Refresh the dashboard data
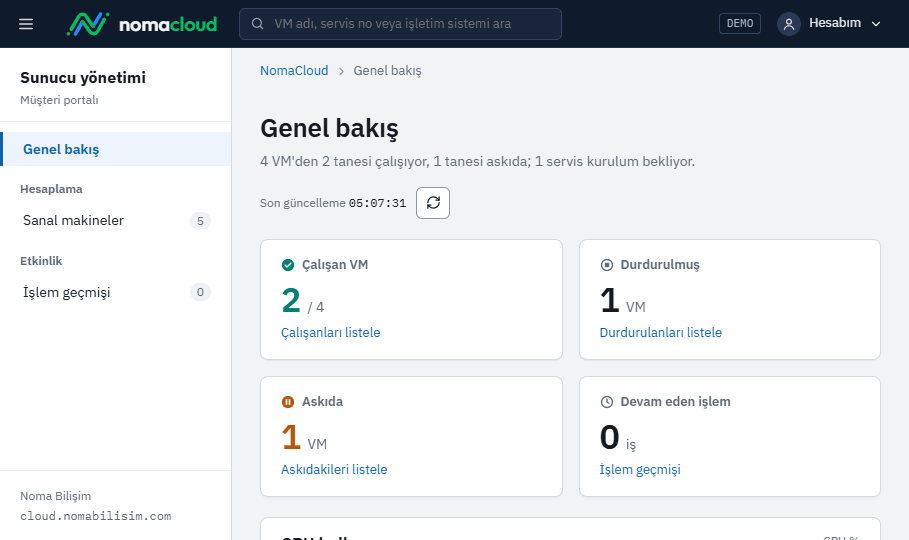This screenshot has width=909, height=540. (433, 203)
